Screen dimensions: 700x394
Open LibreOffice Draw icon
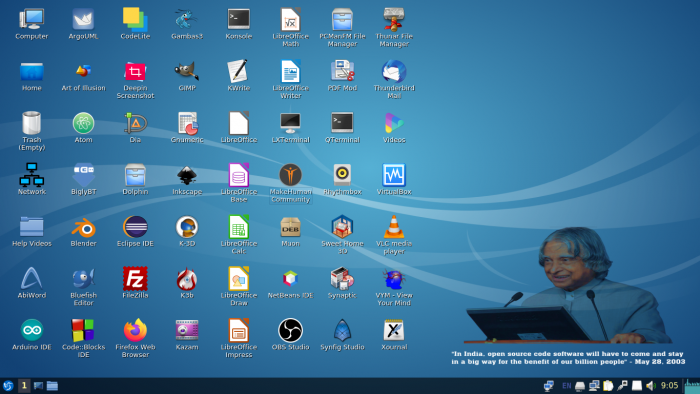click(x=238, y=278)
